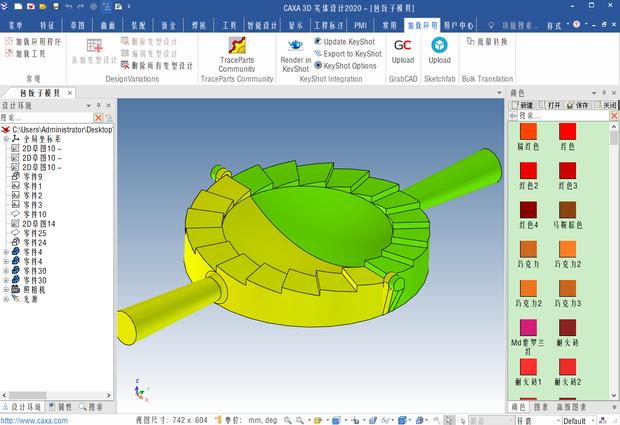Viewport: 620px width, 425px height.
Task: Clear the color panel search with red X
Action: tap(614, 115)
